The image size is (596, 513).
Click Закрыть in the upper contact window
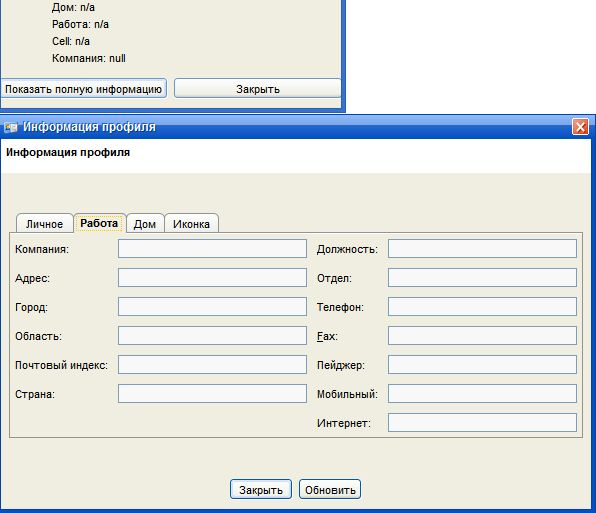(258, 89)
